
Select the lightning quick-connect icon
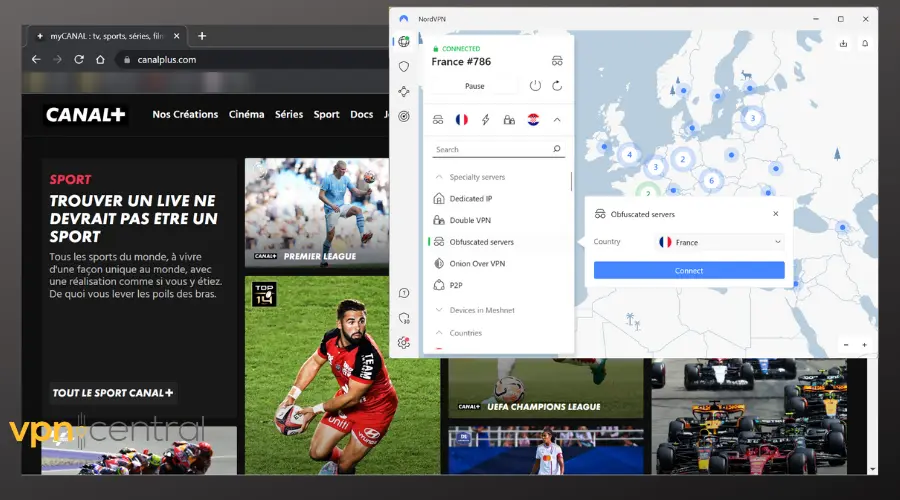tap(486, 119)
